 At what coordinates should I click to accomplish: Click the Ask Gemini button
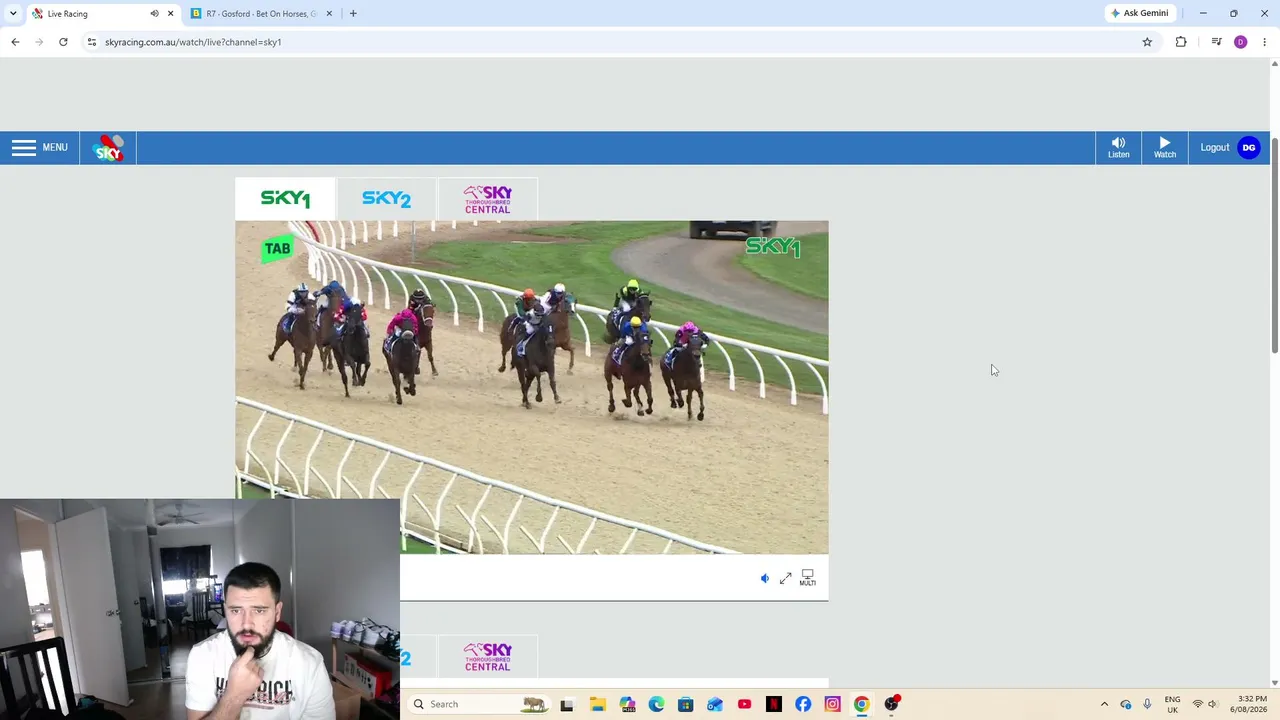pyautogui.click(x=1139, y=13)
